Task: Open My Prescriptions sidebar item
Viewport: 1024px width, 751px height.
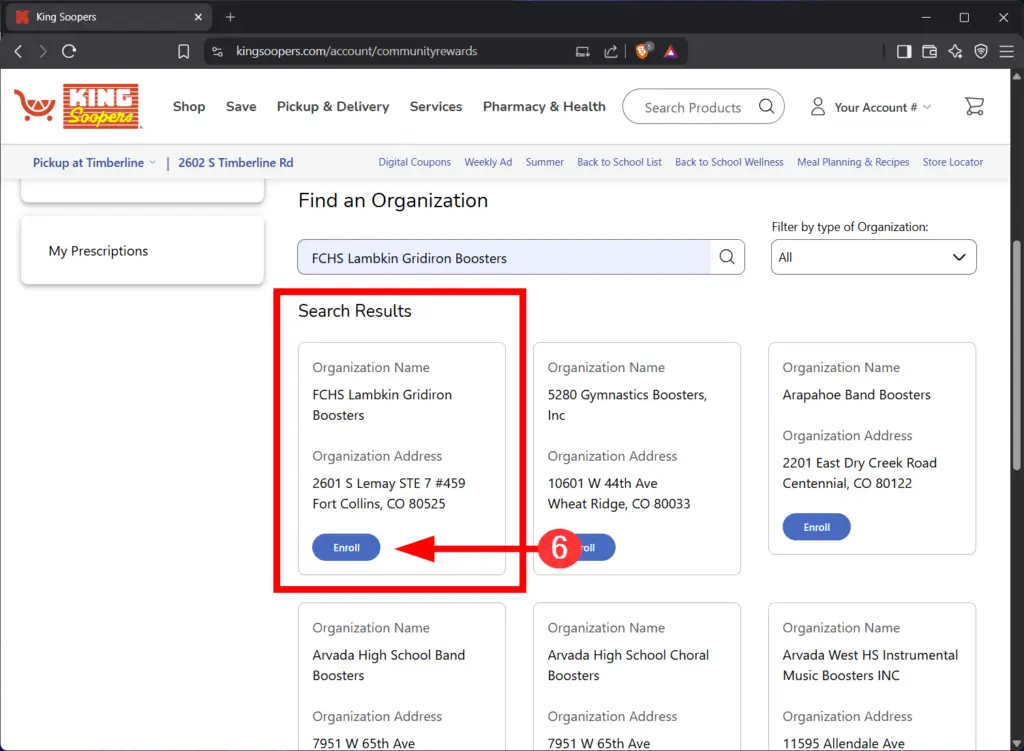Action: [x=142, y=251]
